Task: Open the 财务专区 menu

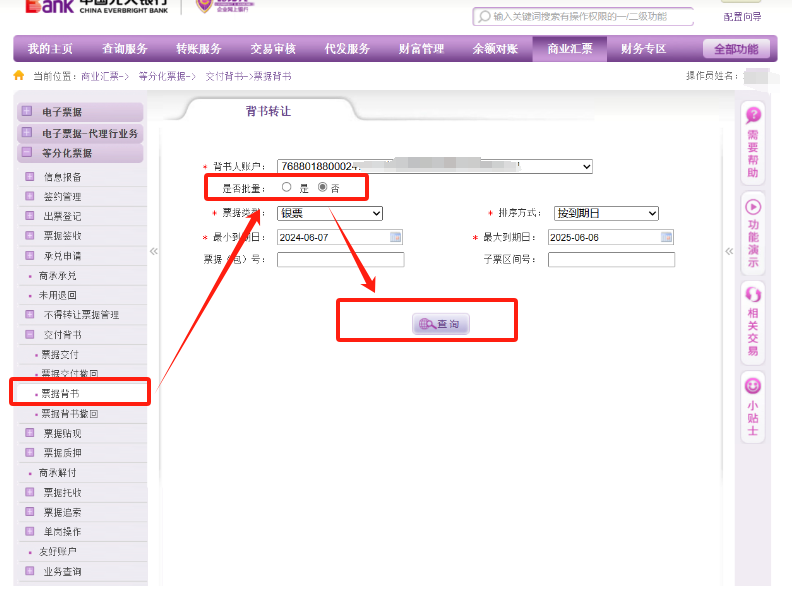Action: pyautogui.click(x=644, y=48)
